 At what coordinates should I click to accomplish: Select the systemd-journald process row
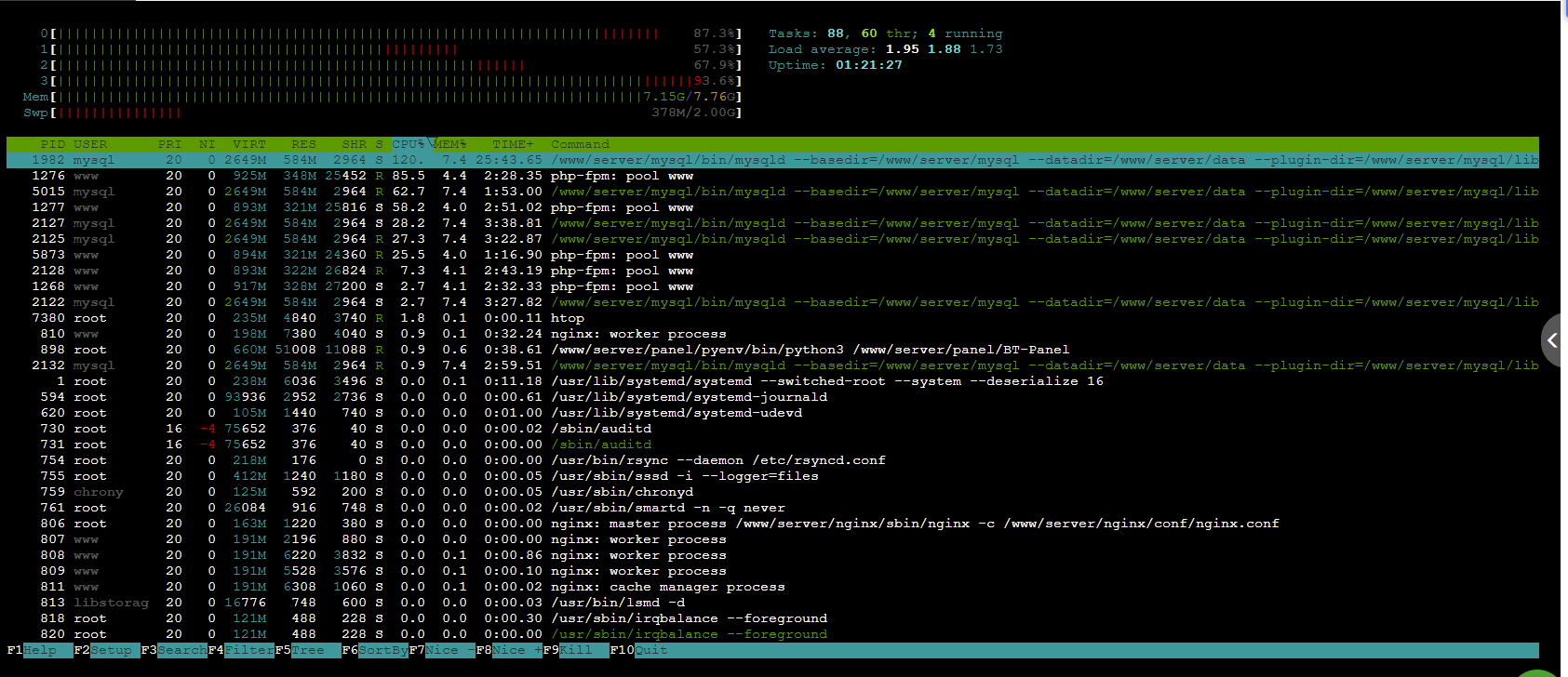772,397
